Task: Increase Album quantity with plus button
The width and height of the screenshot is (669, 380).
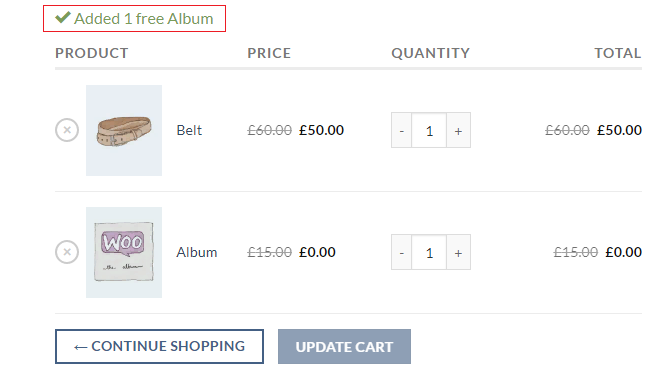Action: (458, 252)
